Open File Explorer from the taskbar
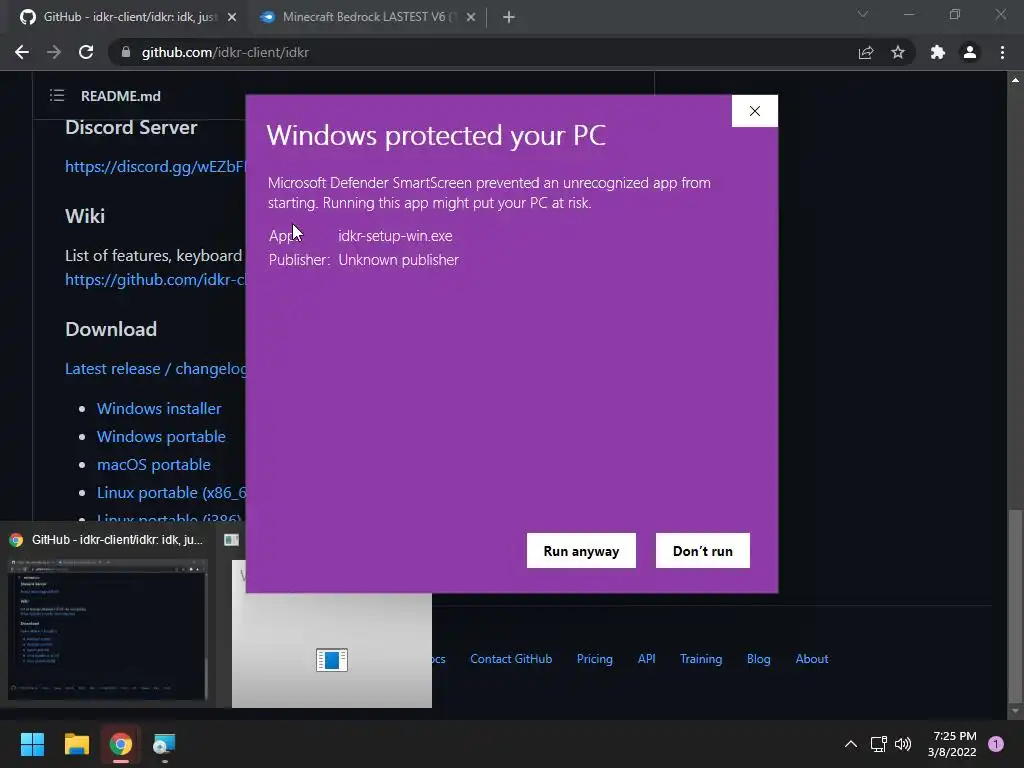 click(x=76, y=744)
